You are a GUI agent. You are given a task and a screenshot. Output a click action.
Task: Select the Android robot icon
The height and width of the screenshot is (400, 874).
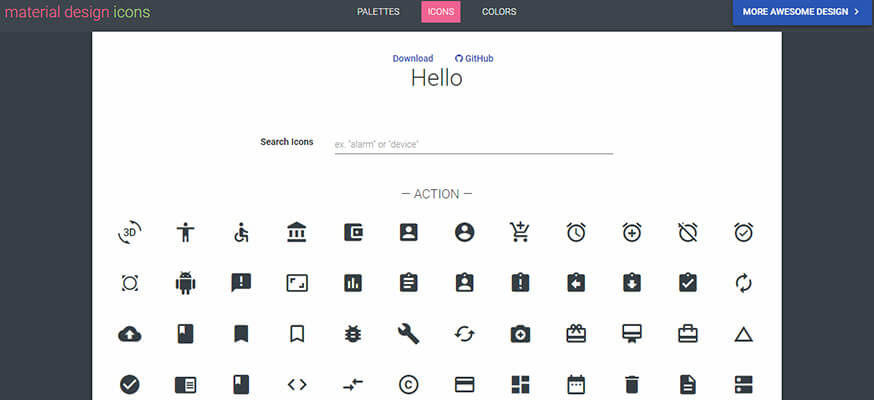click(x=186, y=283)
